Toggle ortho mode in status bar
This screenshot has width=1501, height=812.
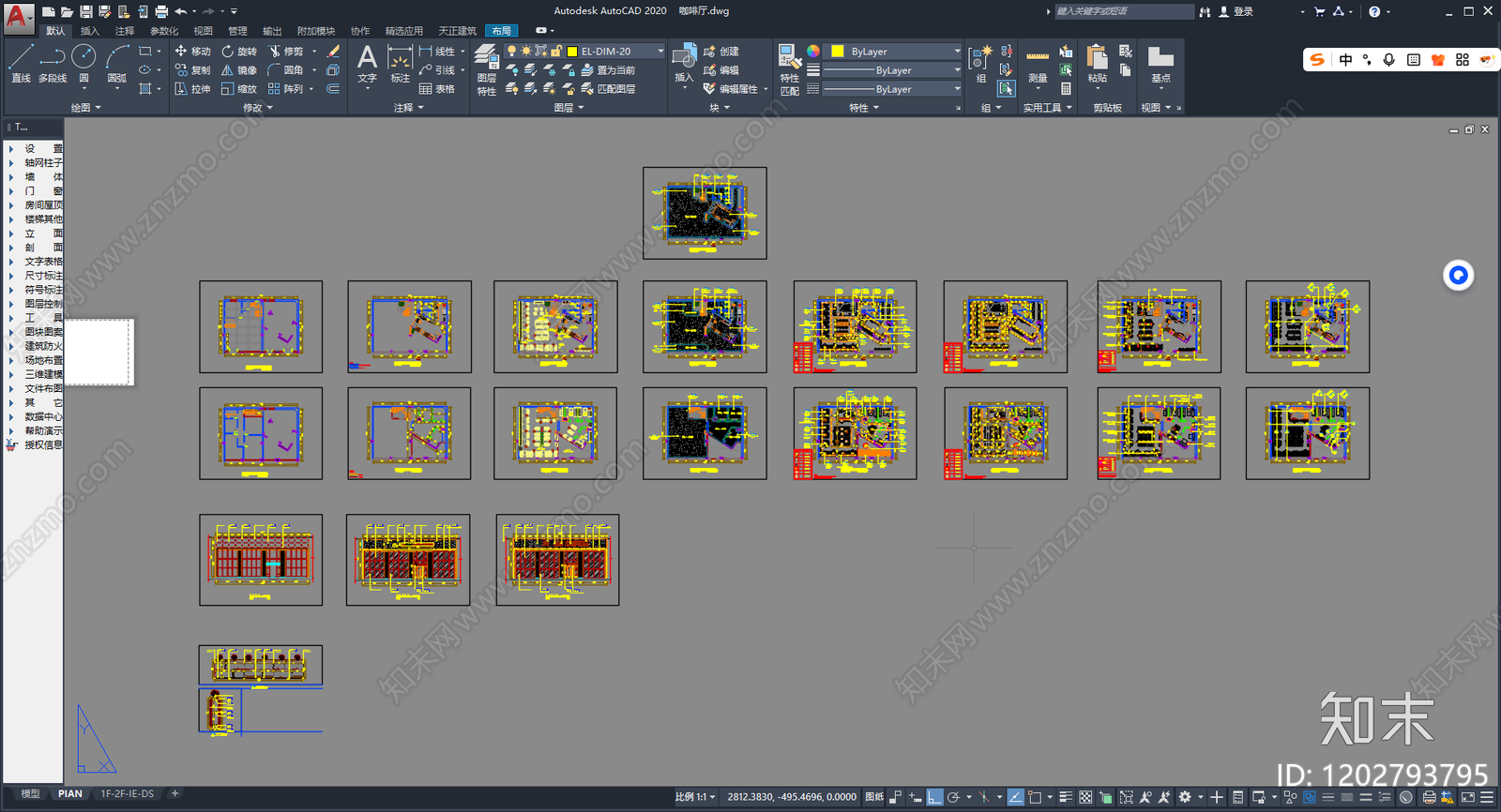coord(934,797)
